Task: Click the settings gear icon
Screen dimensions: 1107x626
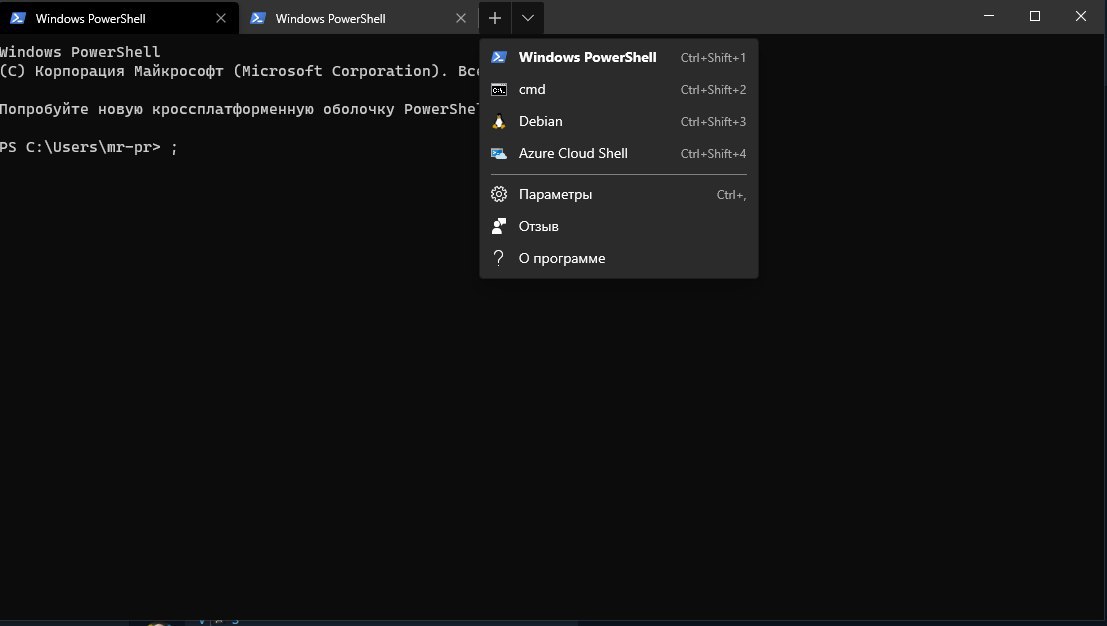Action: point(499,194)
